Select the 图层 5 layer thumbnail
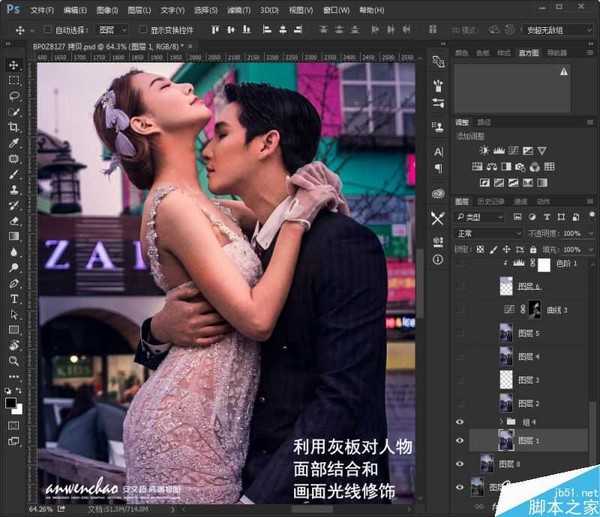This screenshot has width=600, height=517. click(x=508, y=333)
